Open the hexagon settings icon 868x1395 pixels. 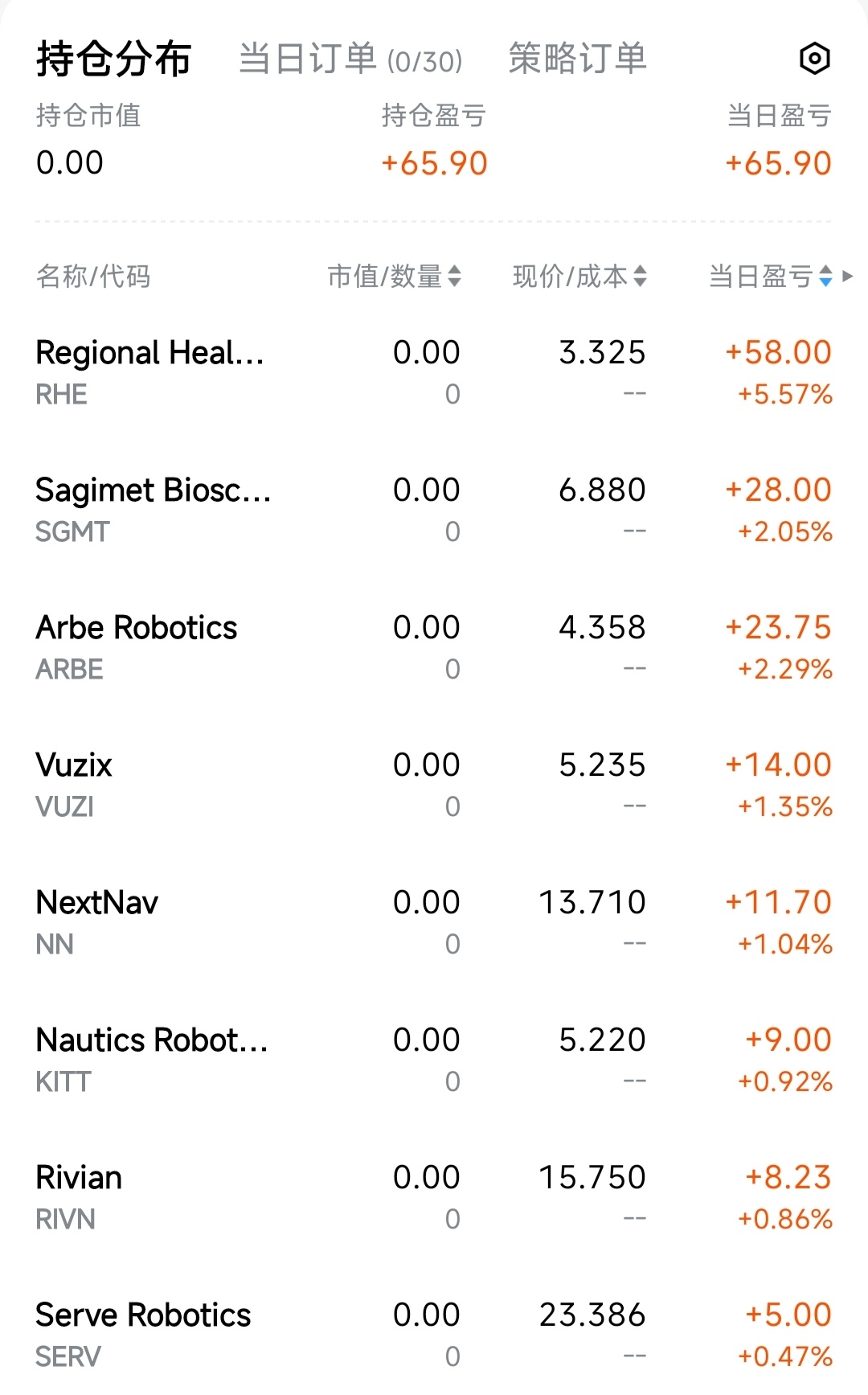point(814,59)
